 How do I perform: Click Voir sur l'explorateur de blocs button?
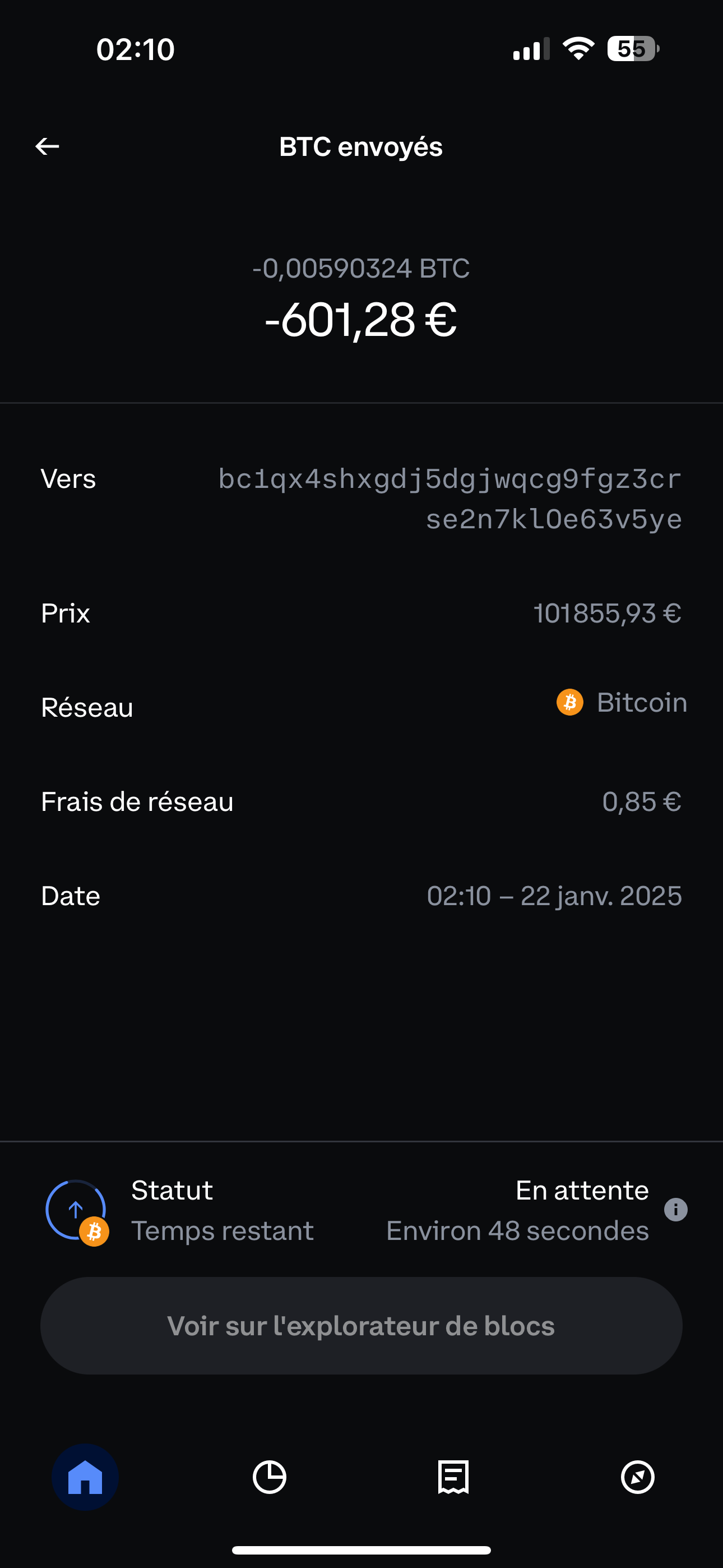pos(361,1326)
